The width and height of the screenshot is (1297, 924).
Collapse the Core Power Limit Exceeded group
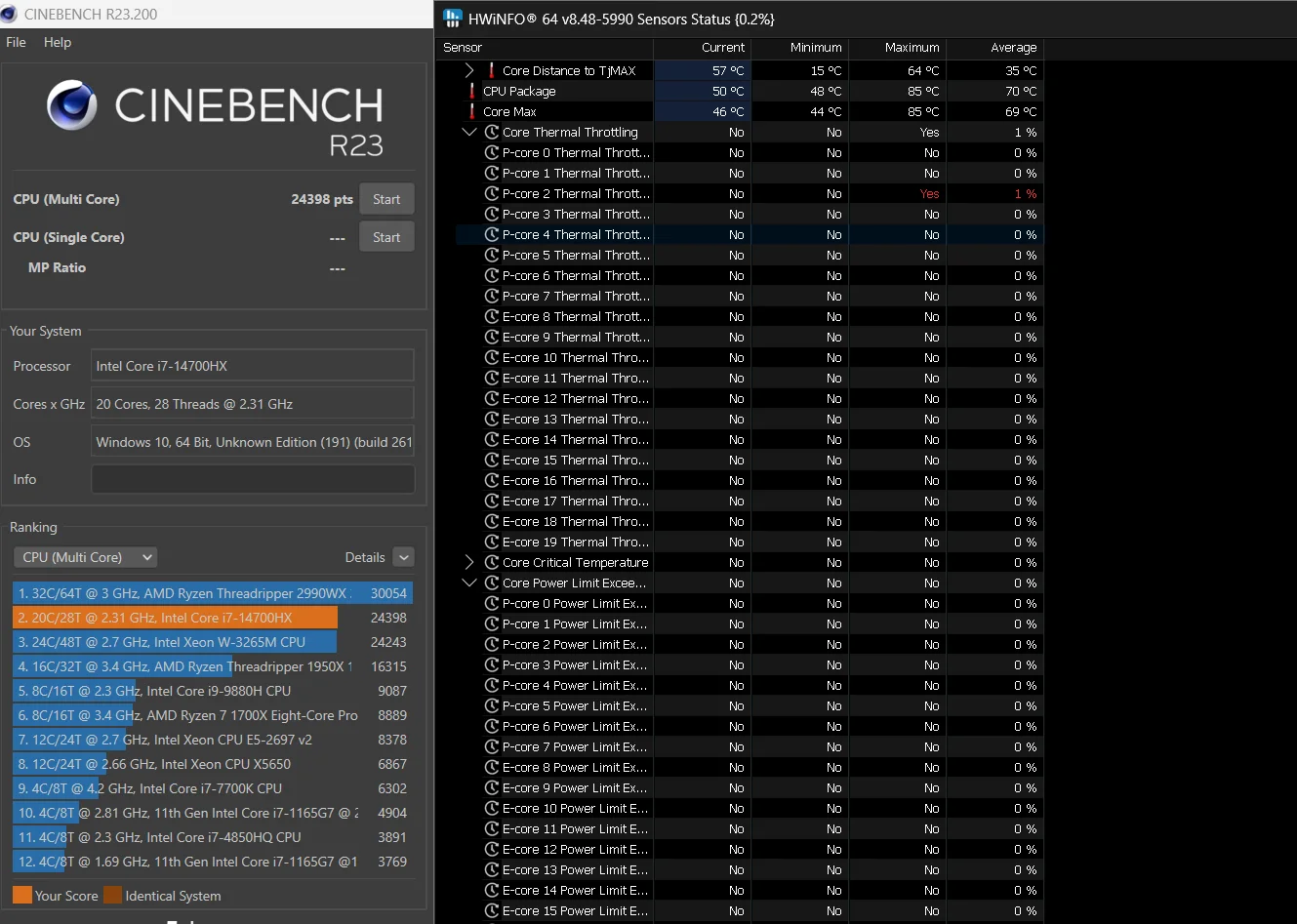click(469, 583)
